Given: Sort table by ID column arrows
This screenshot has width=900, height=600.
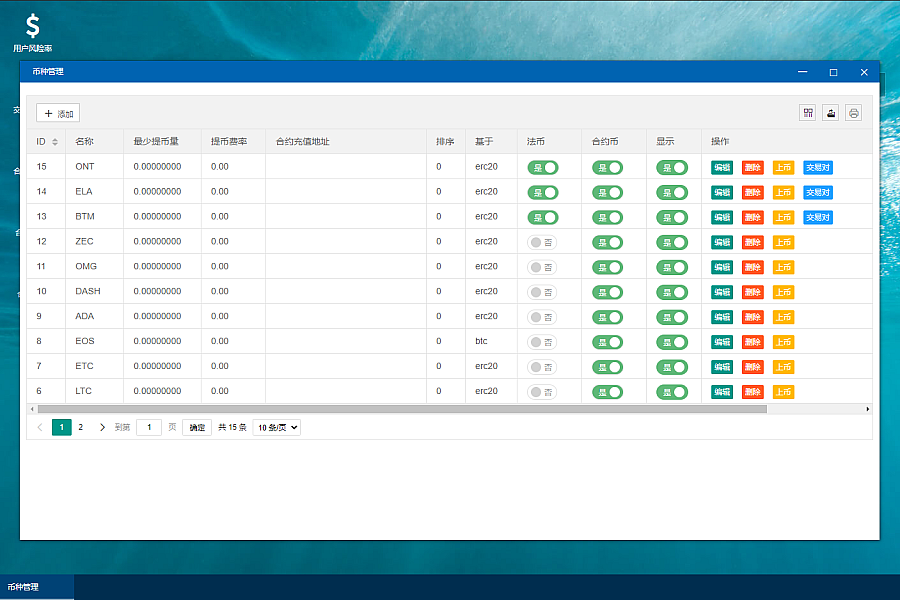Looking at the screenshot, I should click(x=55, y=142).
